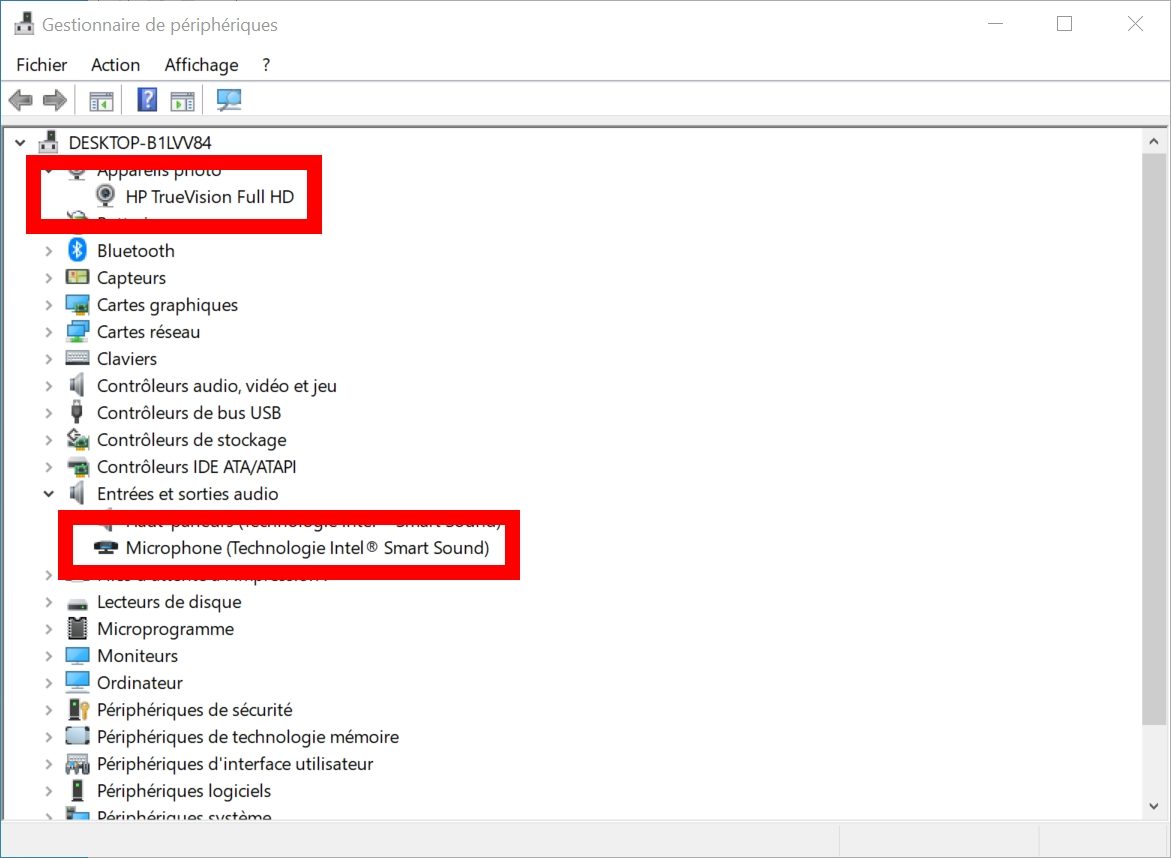Click the Périphériques de sécurité key icon
1171x858 pixels.
[x=78, y=709]
